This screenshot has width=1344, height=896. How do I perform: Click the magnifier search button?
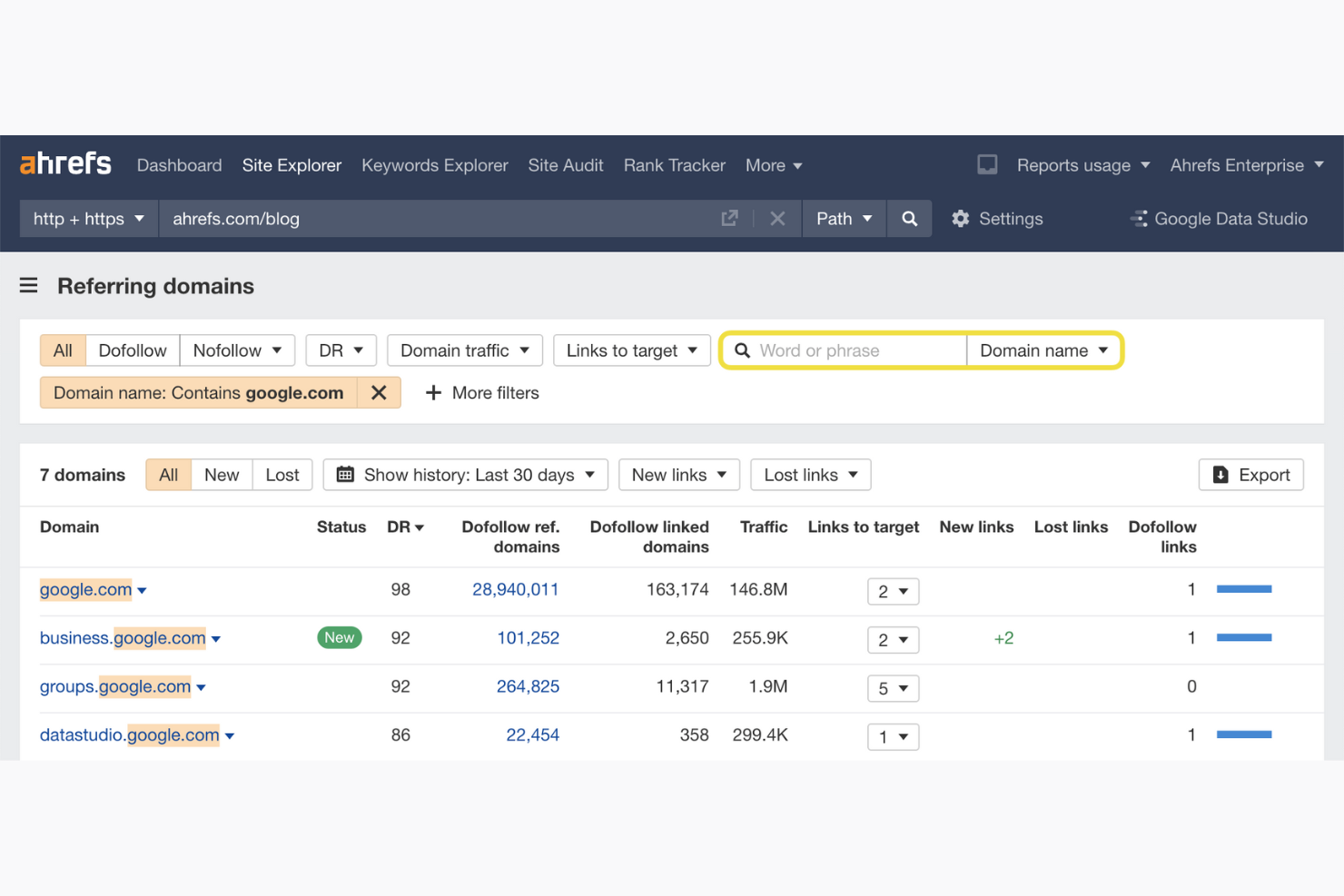tap(909, 219)
